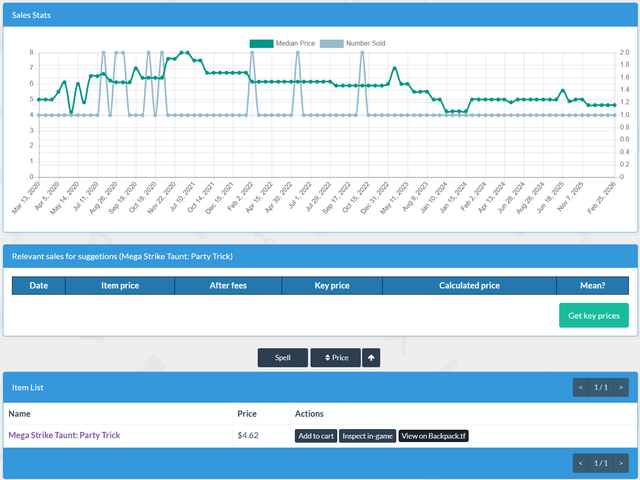
Task: Click the Mean? column header
Action: pos(593,286)
